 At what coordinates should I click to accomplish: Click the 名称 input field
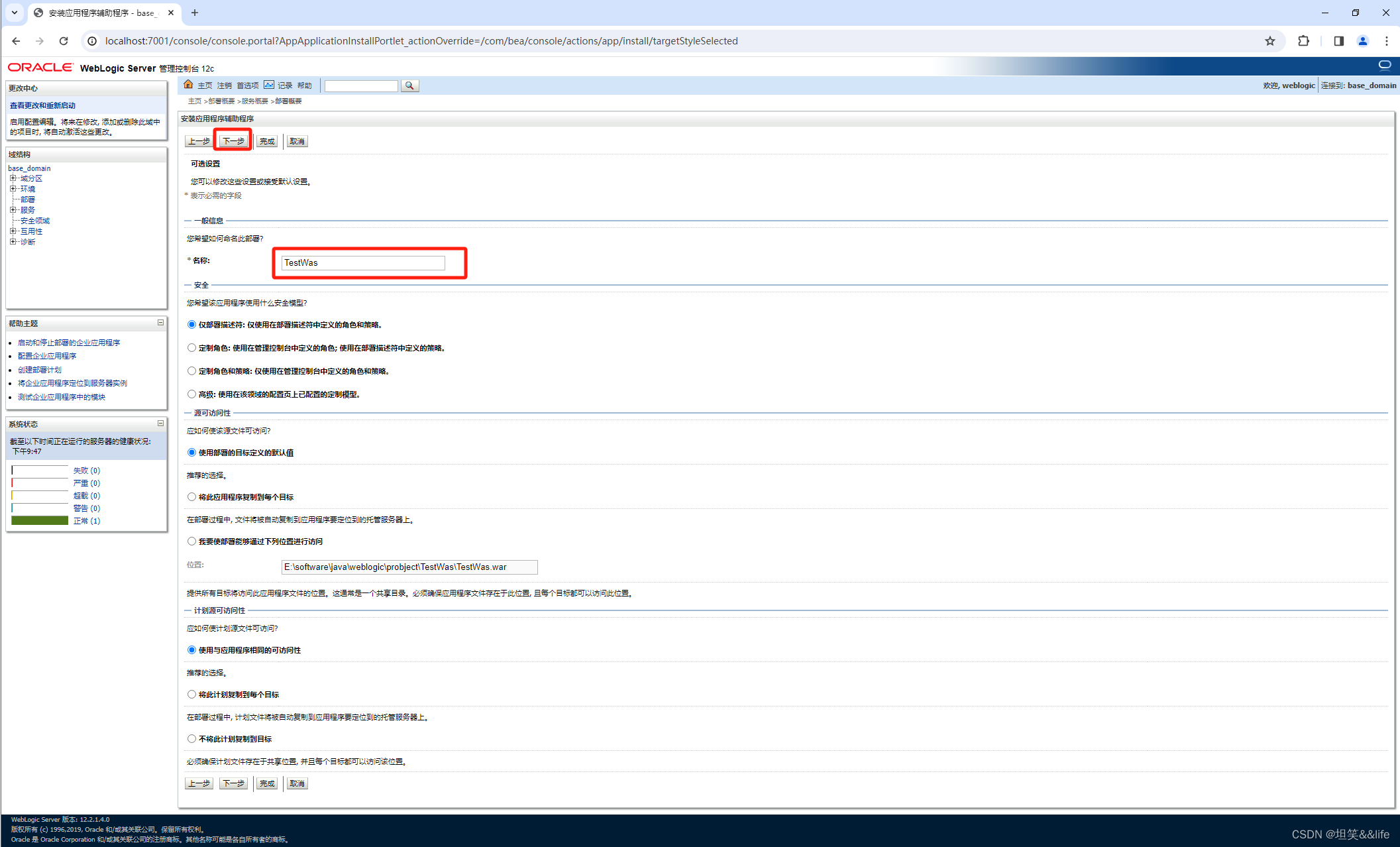tap(363, 263)
